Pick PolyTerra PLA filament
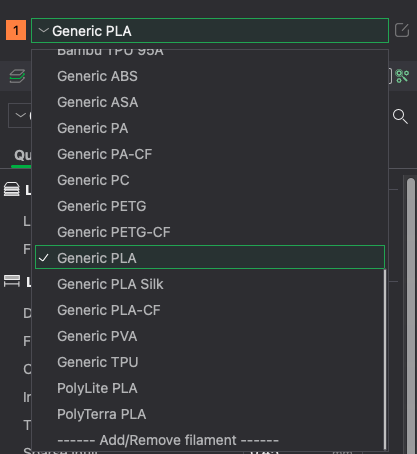Viewport: 417px width, 454px height. [210, 414]
